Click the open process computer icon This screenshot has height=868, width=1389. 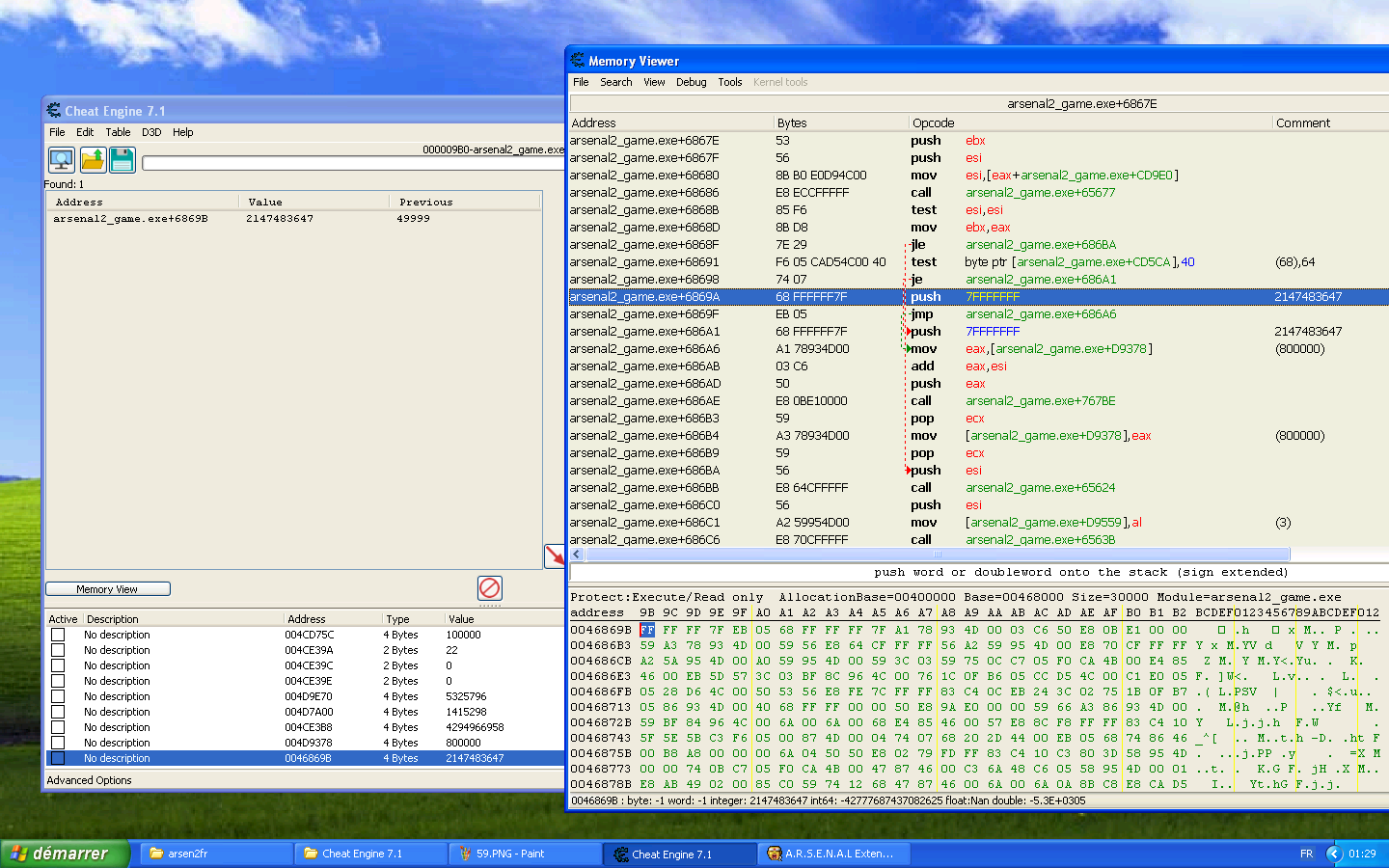[x=62, y=159]
